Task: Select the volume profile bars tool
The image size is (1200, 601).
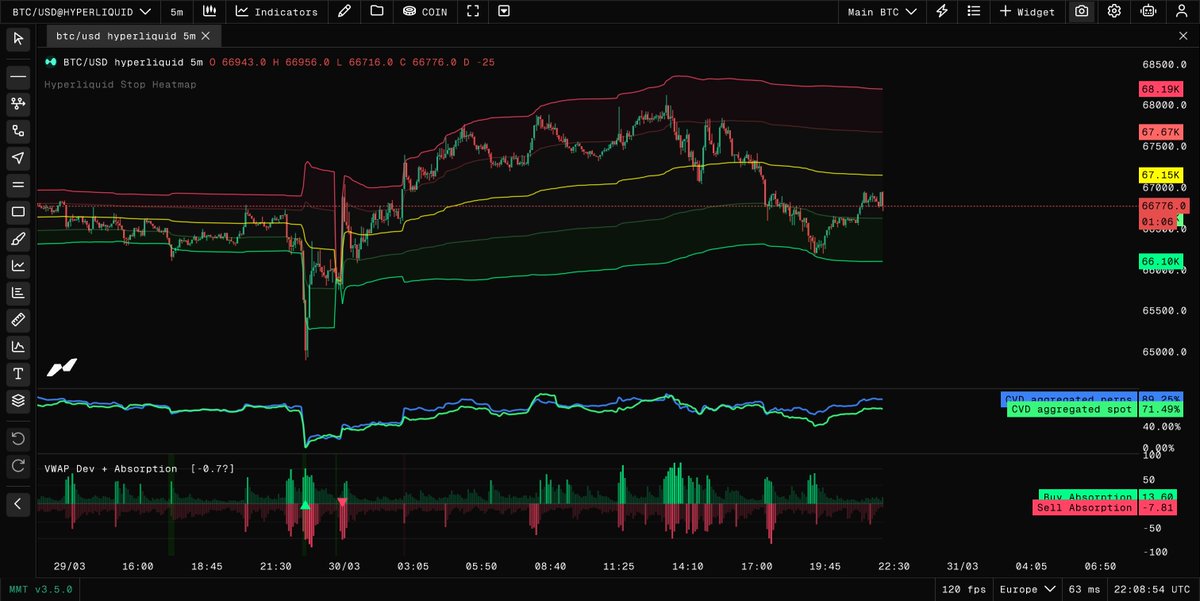Action: [x=18, y=292]
